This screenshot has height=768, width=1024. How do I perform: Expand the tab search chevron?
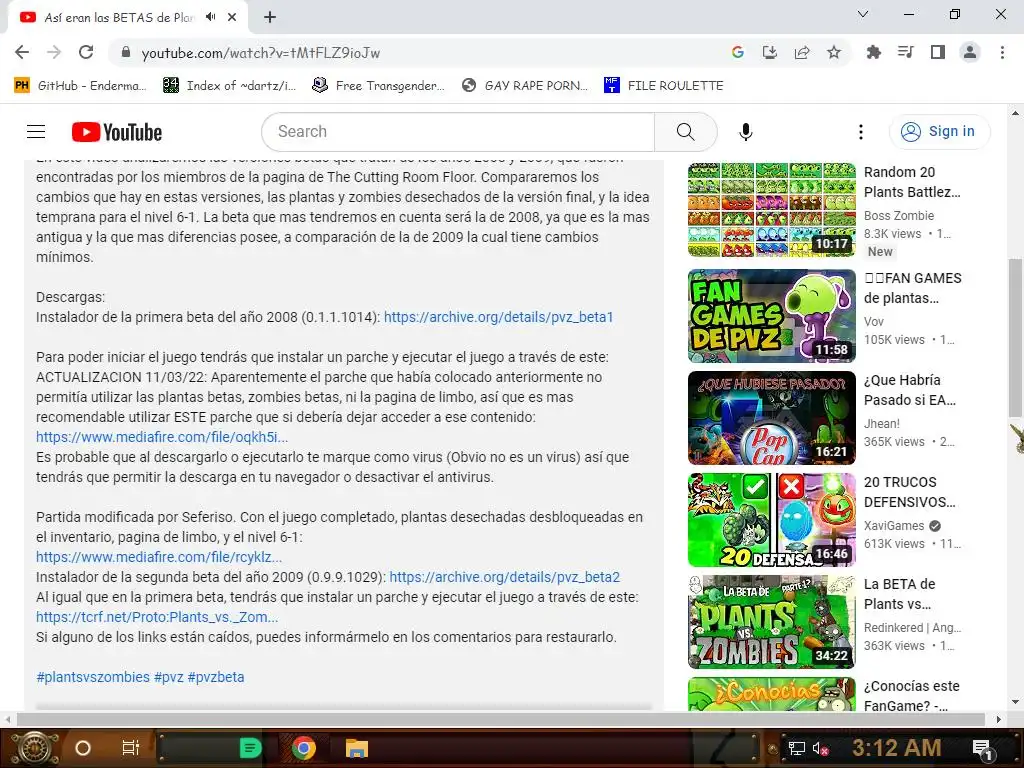point(863,14)
